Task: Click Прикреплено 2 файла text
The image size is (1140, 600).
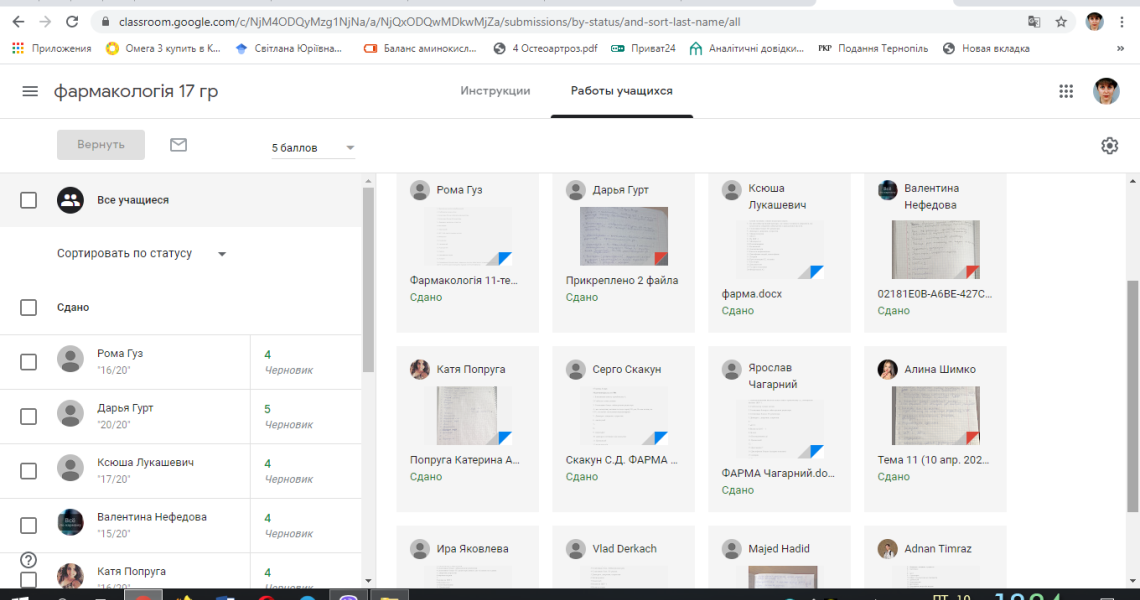Action: pos(622,280)
